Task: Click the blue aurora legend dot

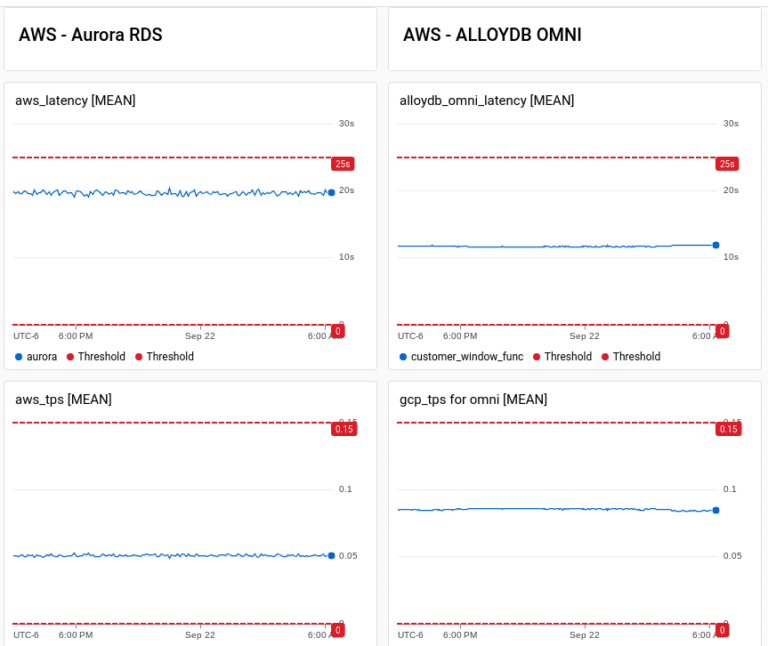Action: 19,357
